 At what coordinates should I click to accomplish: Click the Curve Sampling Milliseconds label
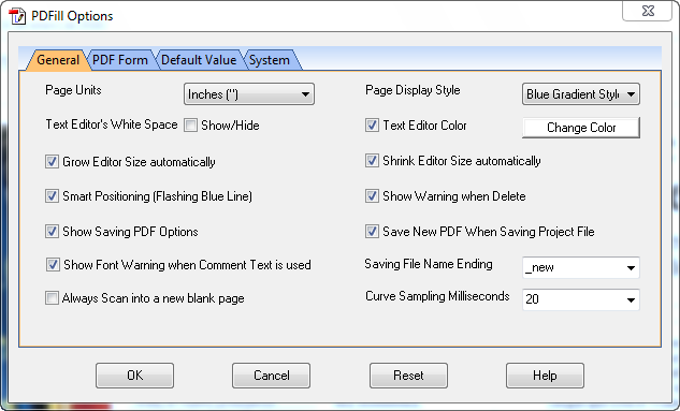[438, 296]
